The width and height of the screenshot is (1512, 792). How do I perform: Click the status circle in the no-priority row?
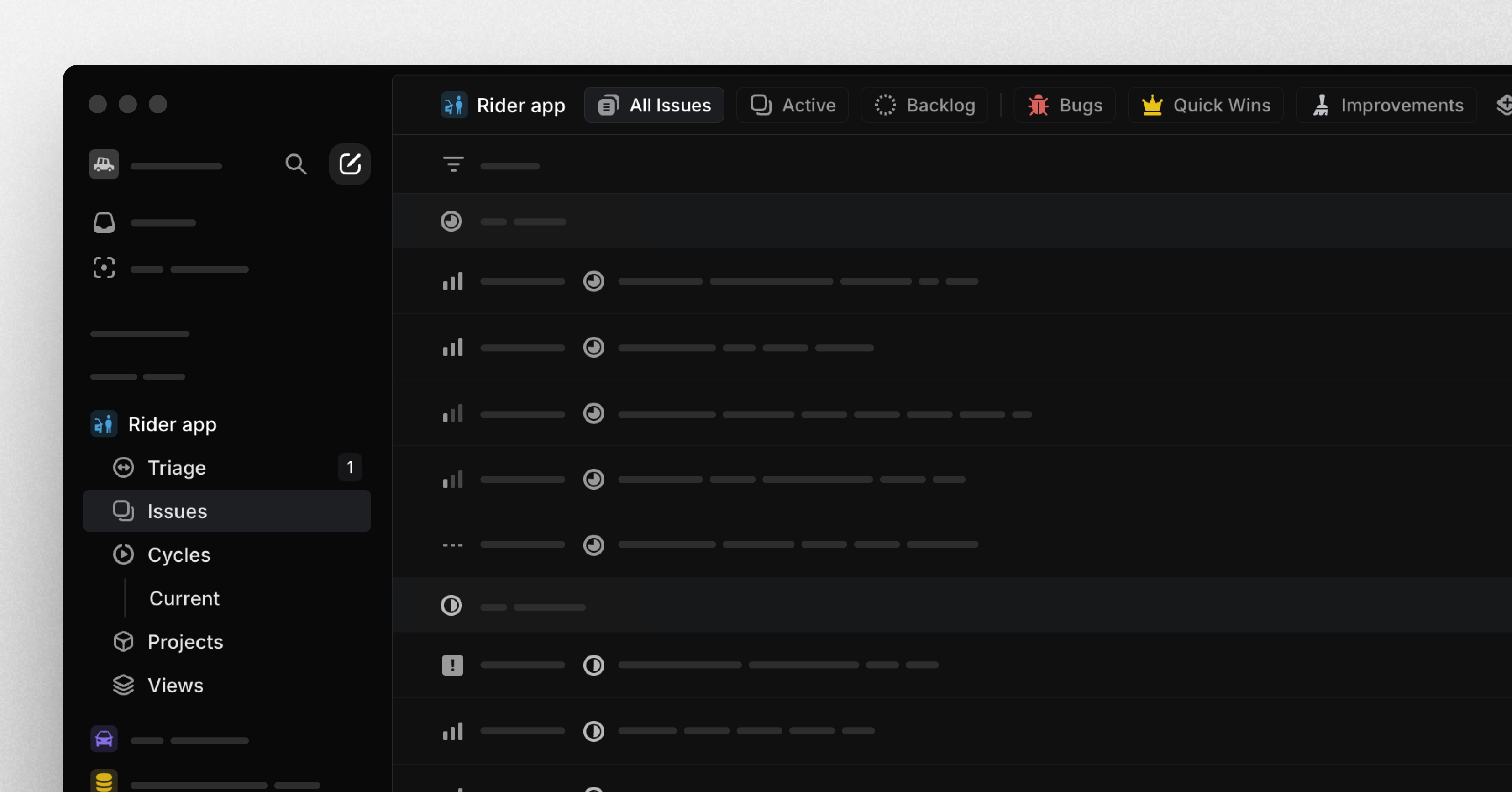click(x=593, y=545)
